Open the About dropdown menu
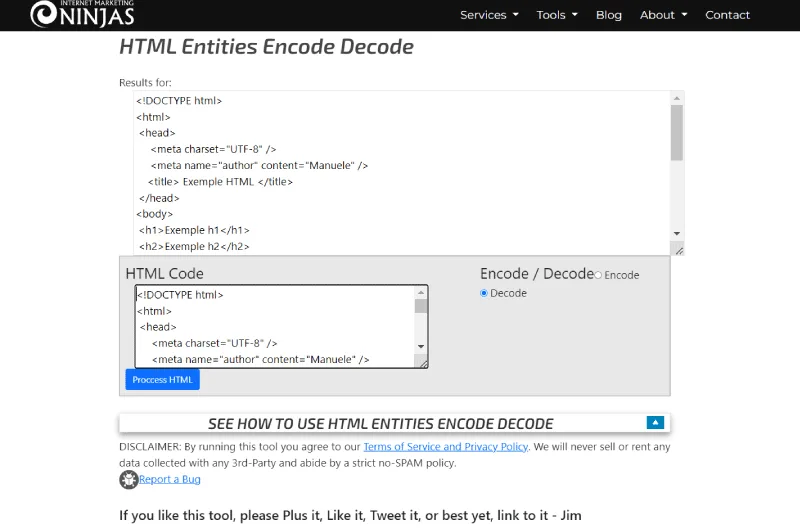This screenshot has height=530, width=800. 663,15
